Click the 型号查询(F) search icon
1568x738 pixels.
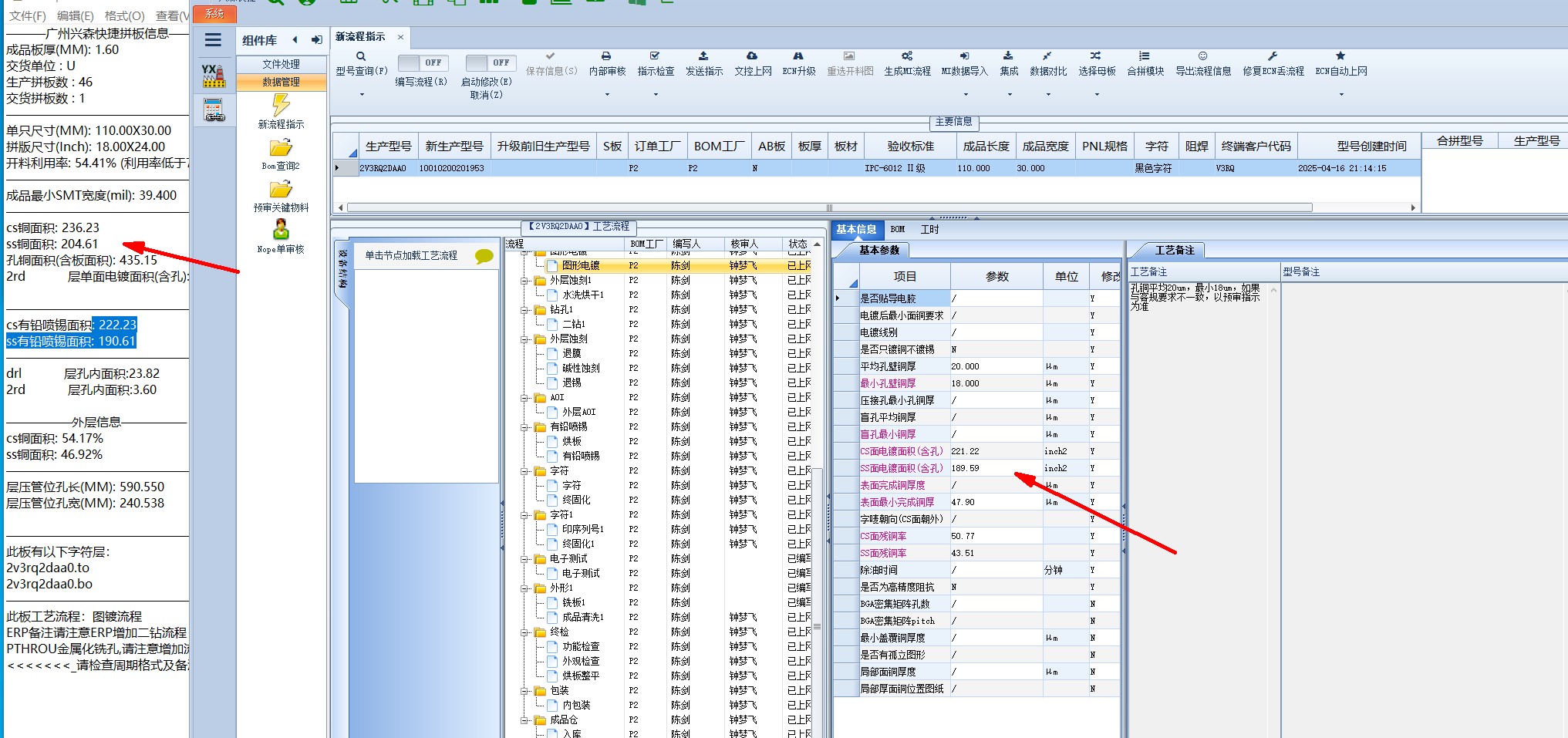tap(361, 56)
